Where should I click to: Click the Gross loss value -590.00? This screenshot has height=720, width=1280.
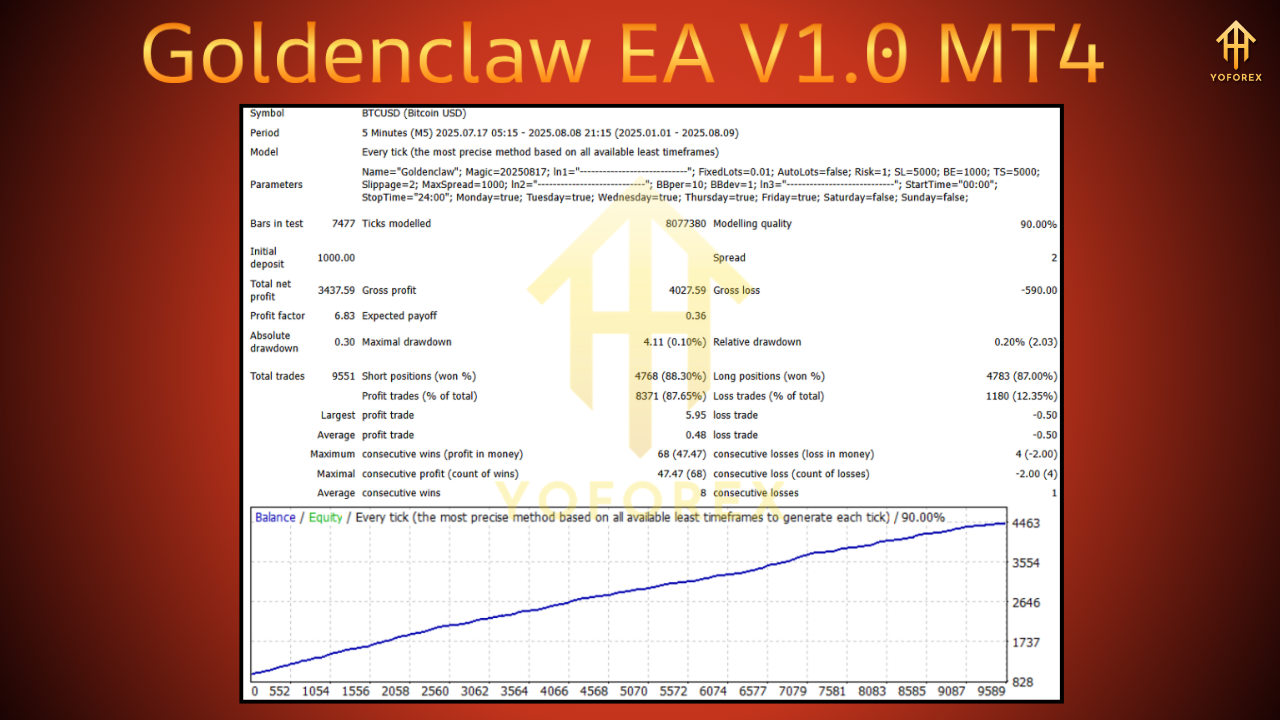pyautogui.click(x=1035, y=290)
